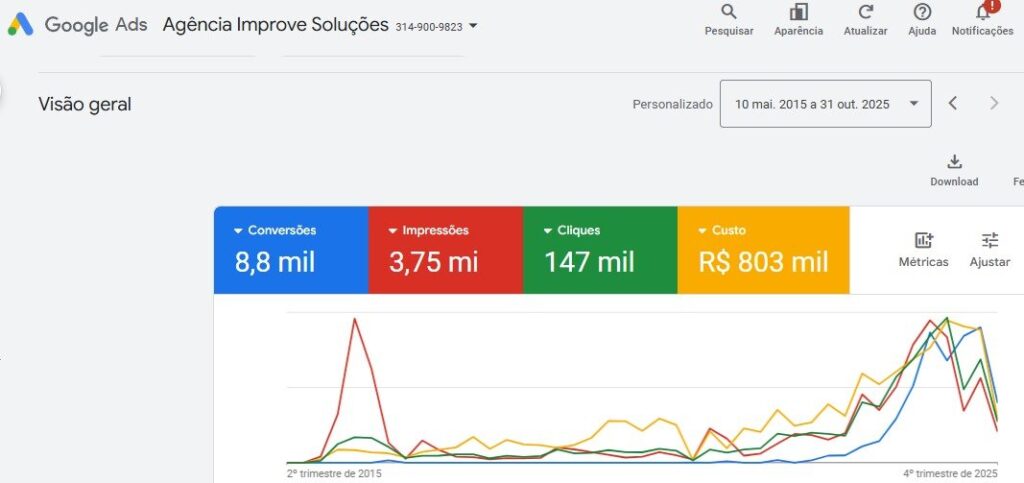
Task: Click the red impressions peak on chart
Action: coord(355,319)
